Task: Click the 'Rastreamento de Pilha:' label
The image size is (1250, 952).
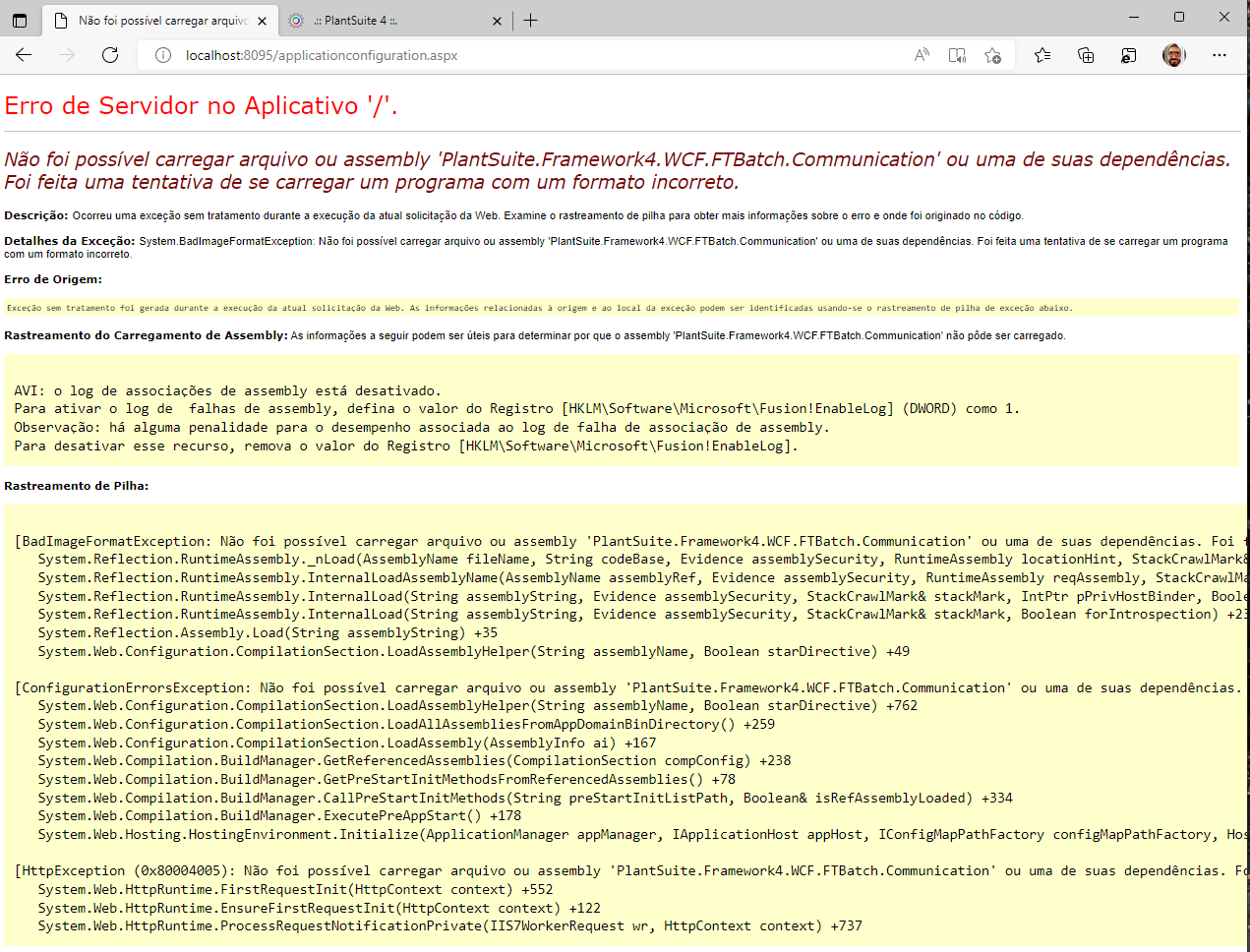Action: click(77, 486)
